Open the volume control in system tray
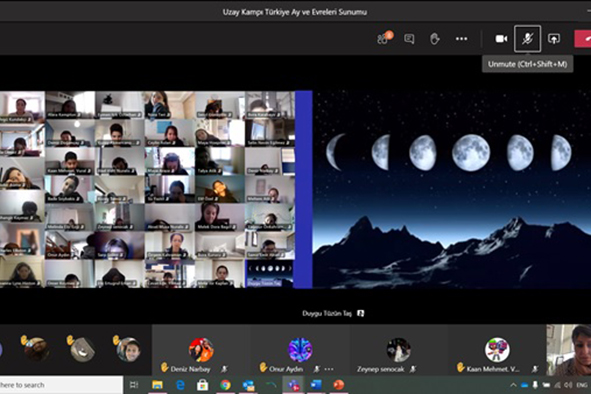 pos(568,385)
